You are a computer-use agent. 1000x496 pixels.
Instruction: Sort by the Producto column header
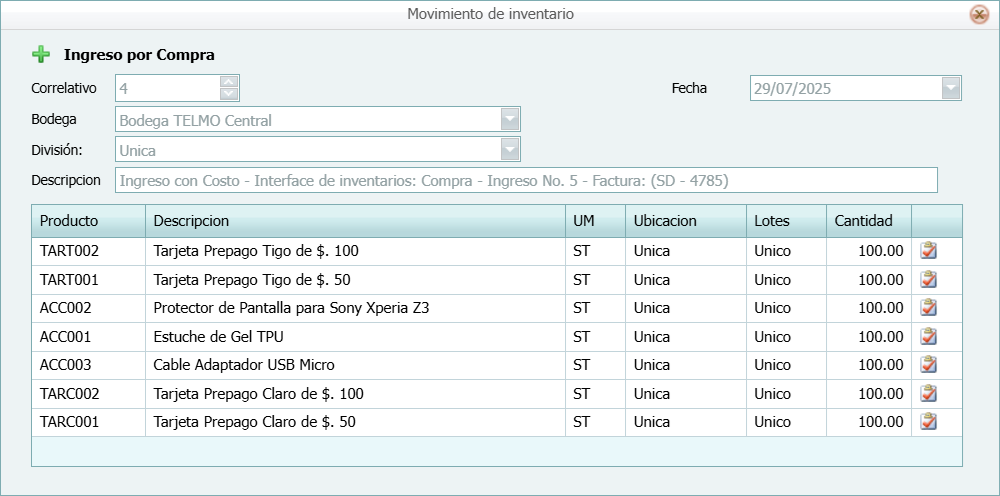(89, 221)
